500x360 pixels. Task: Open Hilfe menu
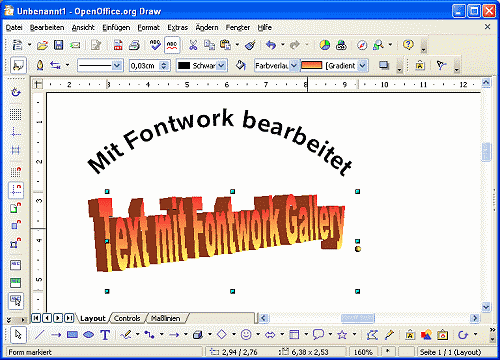(265, 28)
